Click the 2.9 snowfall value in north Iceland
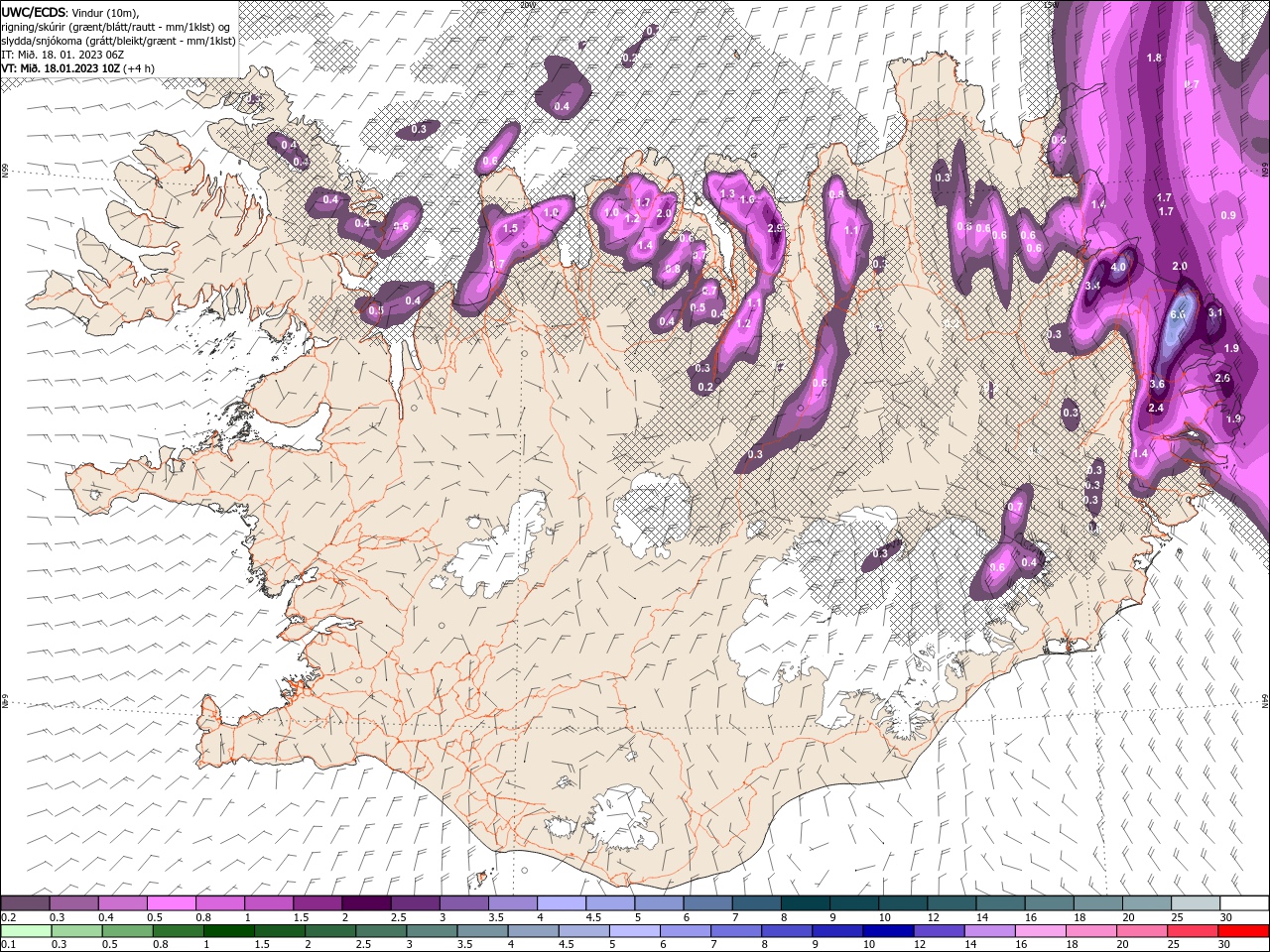The width and height of the screenshot is (1270, 952). pos(776,228)
